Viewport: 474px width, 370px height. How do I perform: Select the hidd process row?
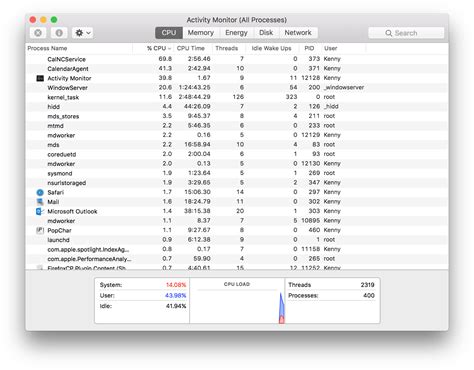pyautogui.click(x=237, y=107)
